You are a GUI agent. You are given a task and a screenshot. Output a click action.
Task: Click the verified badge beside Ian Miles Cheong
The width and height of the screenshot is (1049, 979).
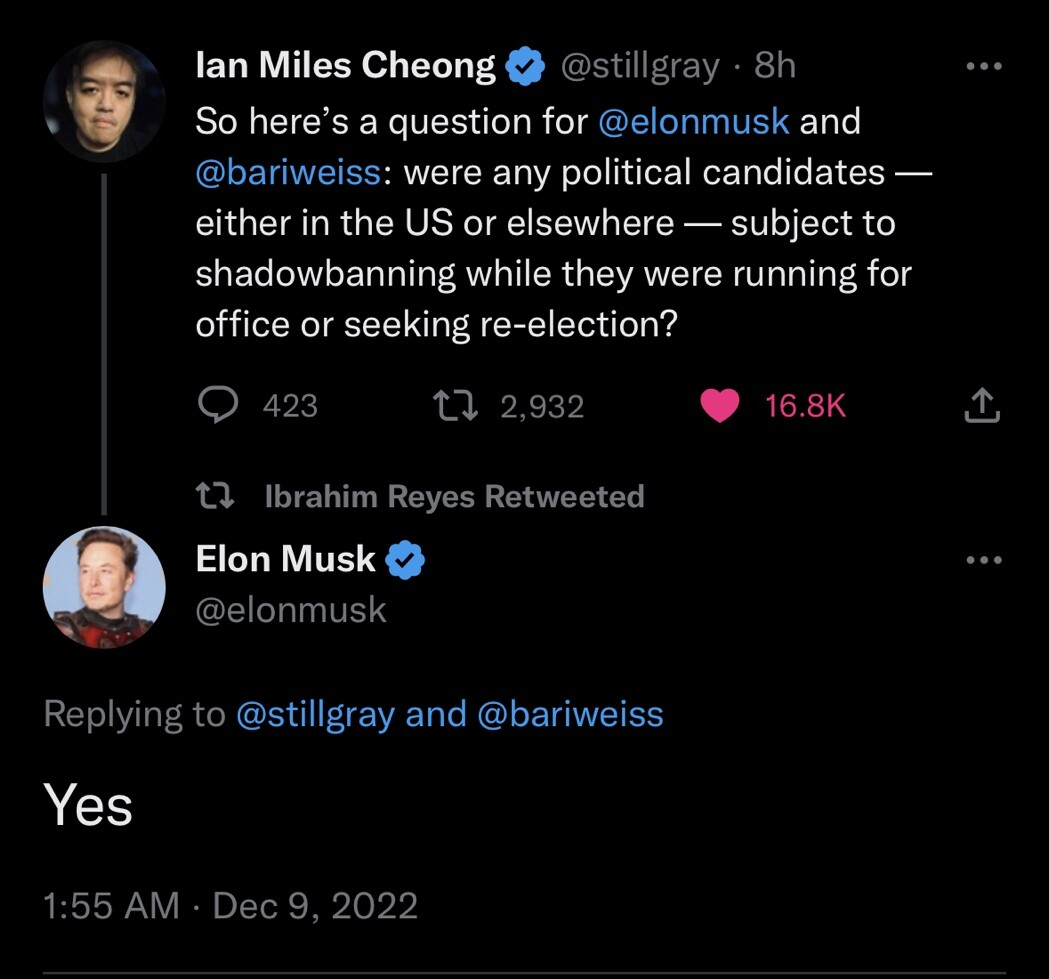pos(525,67)
